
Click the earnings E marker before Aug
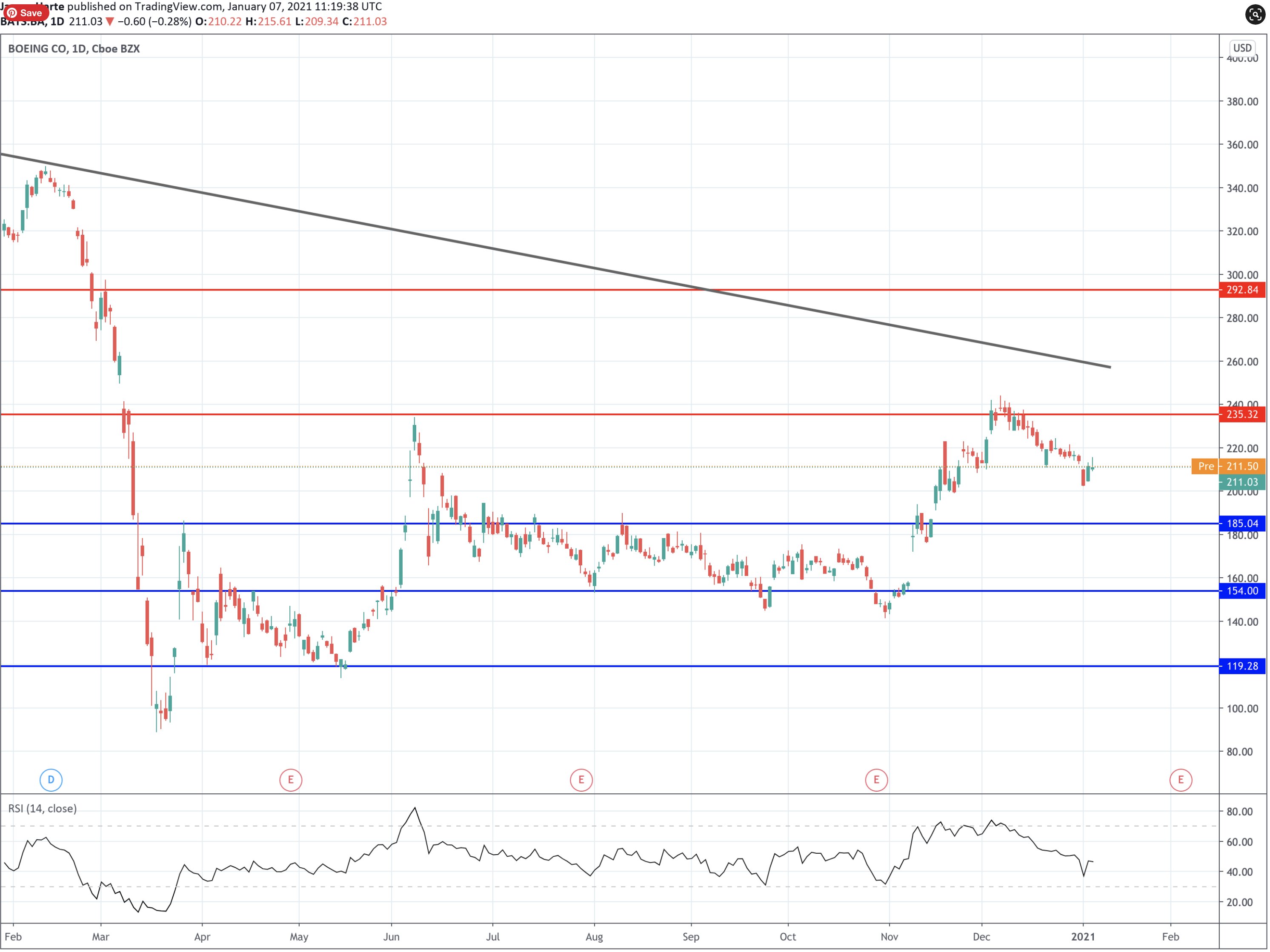click(x=581, y=780)
